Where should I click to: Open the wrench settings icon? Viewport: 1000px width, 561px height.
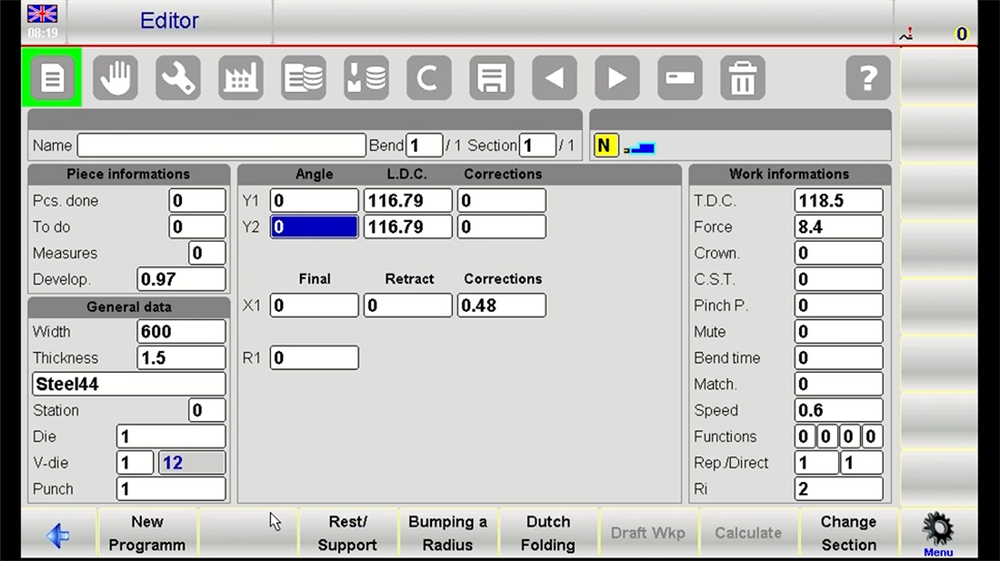pos(178,78)
